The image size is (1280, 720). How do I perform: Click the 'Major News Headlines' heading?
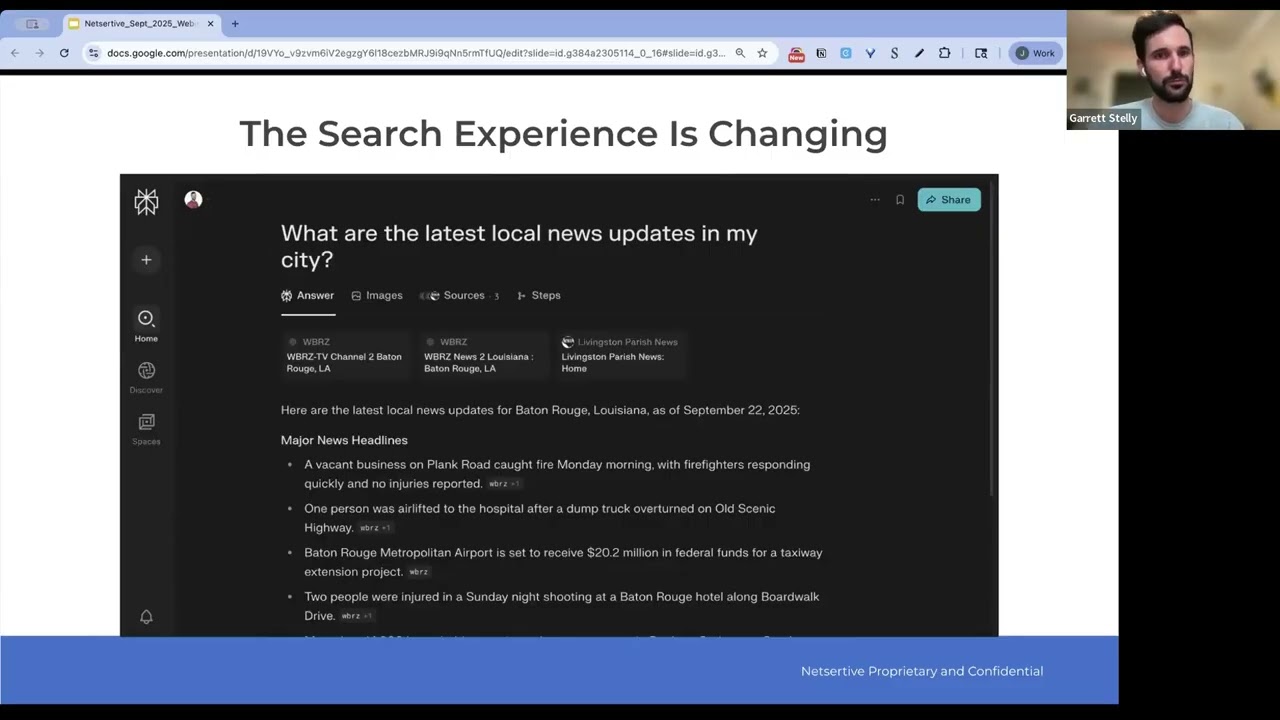pos(344,440)
